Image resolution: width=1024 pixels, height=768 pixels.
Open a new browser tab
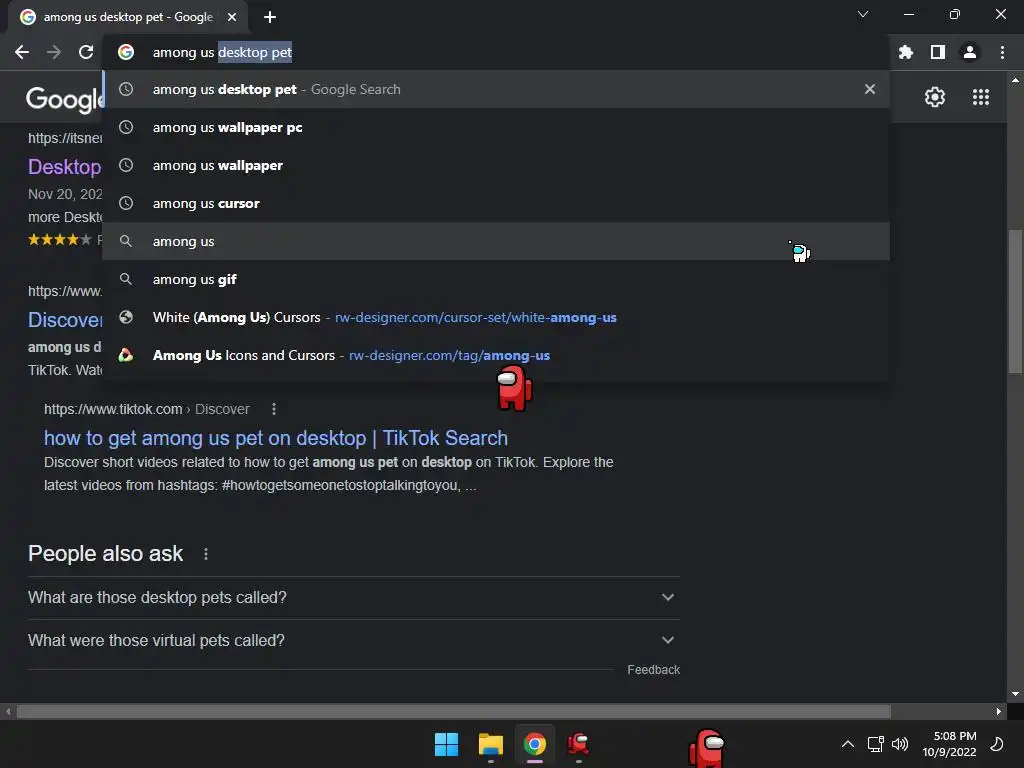[270, 17]
